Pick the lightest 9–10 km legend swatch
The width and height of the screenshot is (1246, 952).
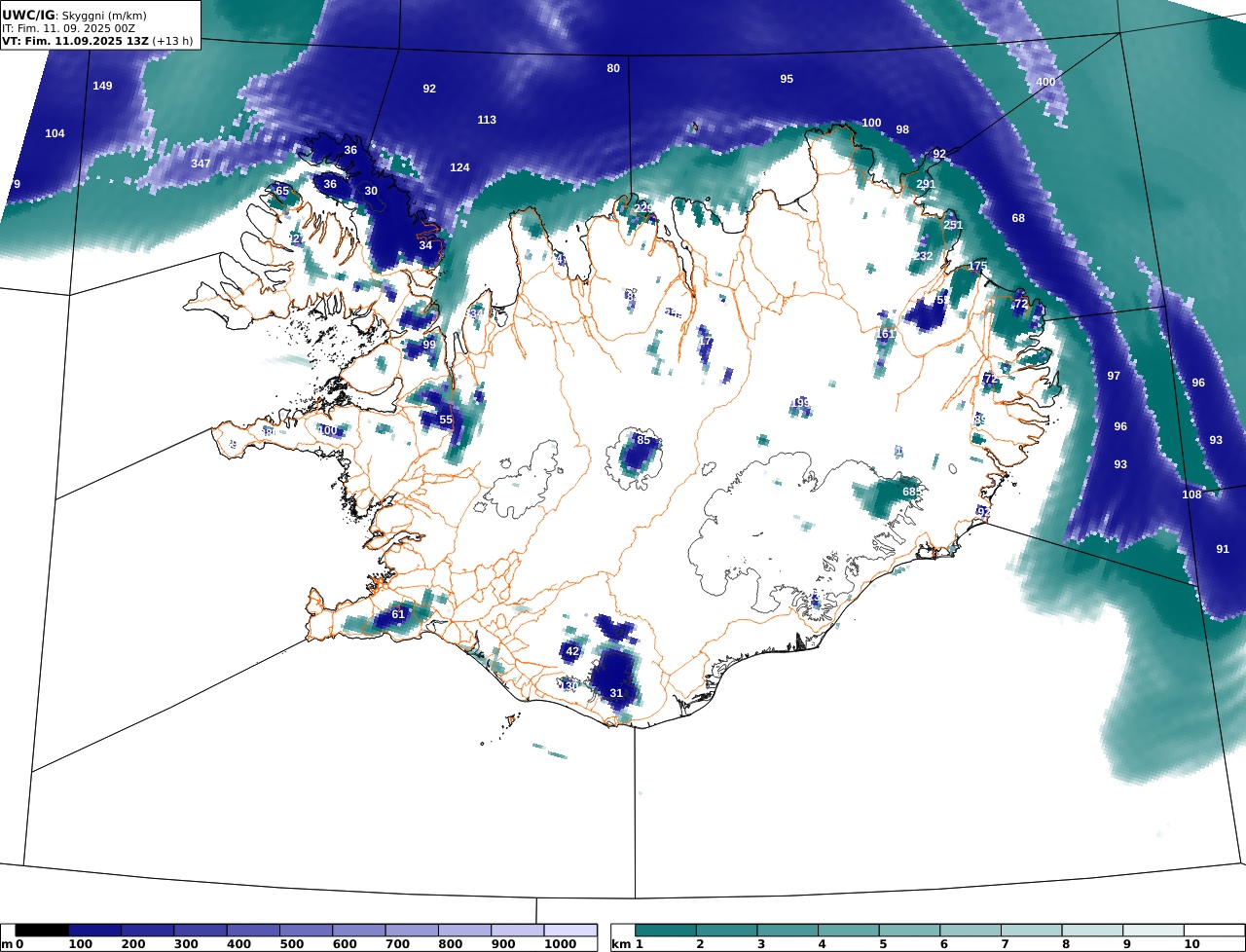[1154, 931]
